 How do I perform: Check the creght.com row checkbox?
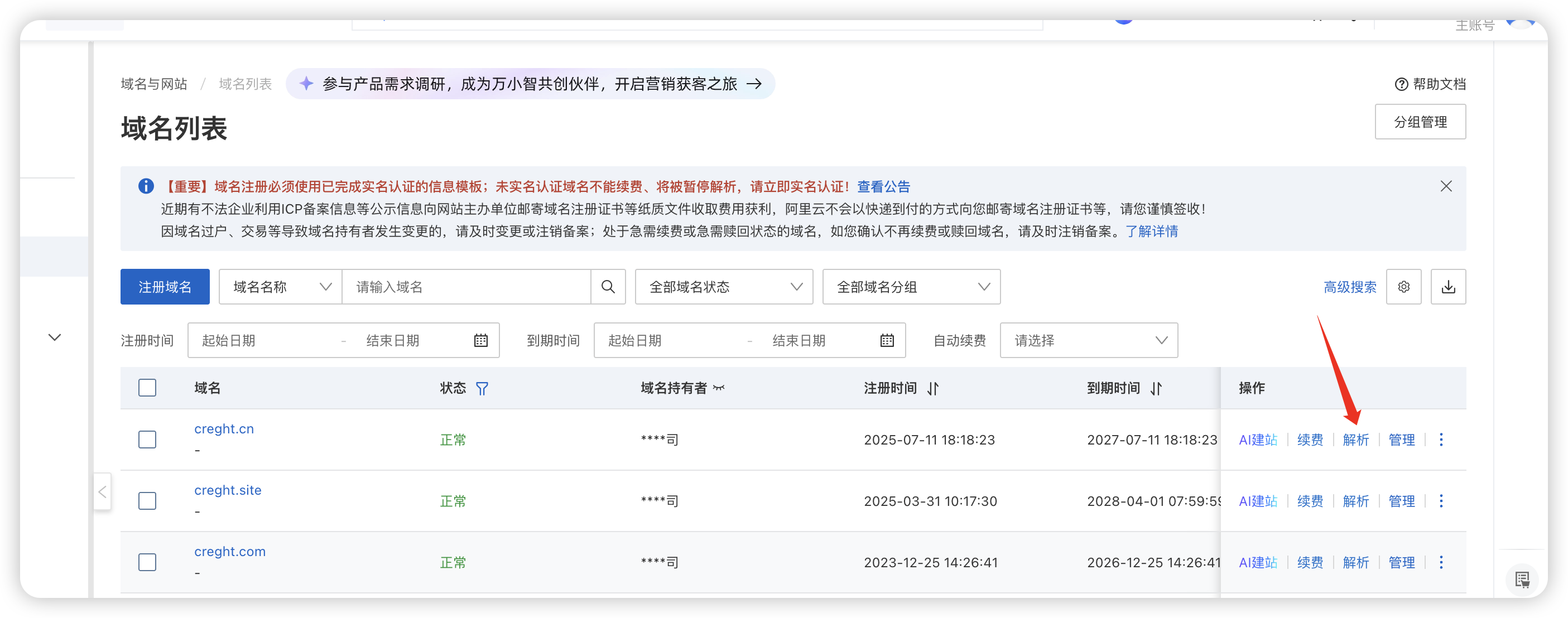tap(147, 562)
